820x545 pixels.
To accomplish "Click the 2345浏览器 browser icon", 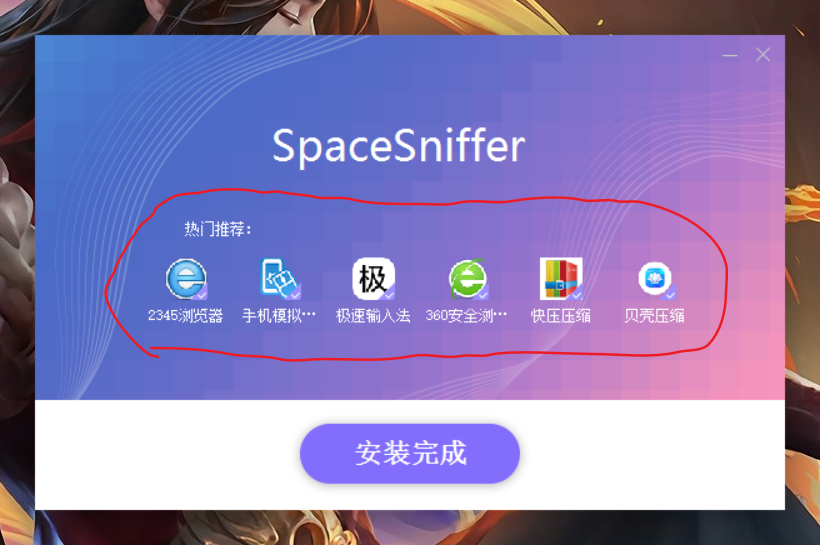I will [186, 279].
